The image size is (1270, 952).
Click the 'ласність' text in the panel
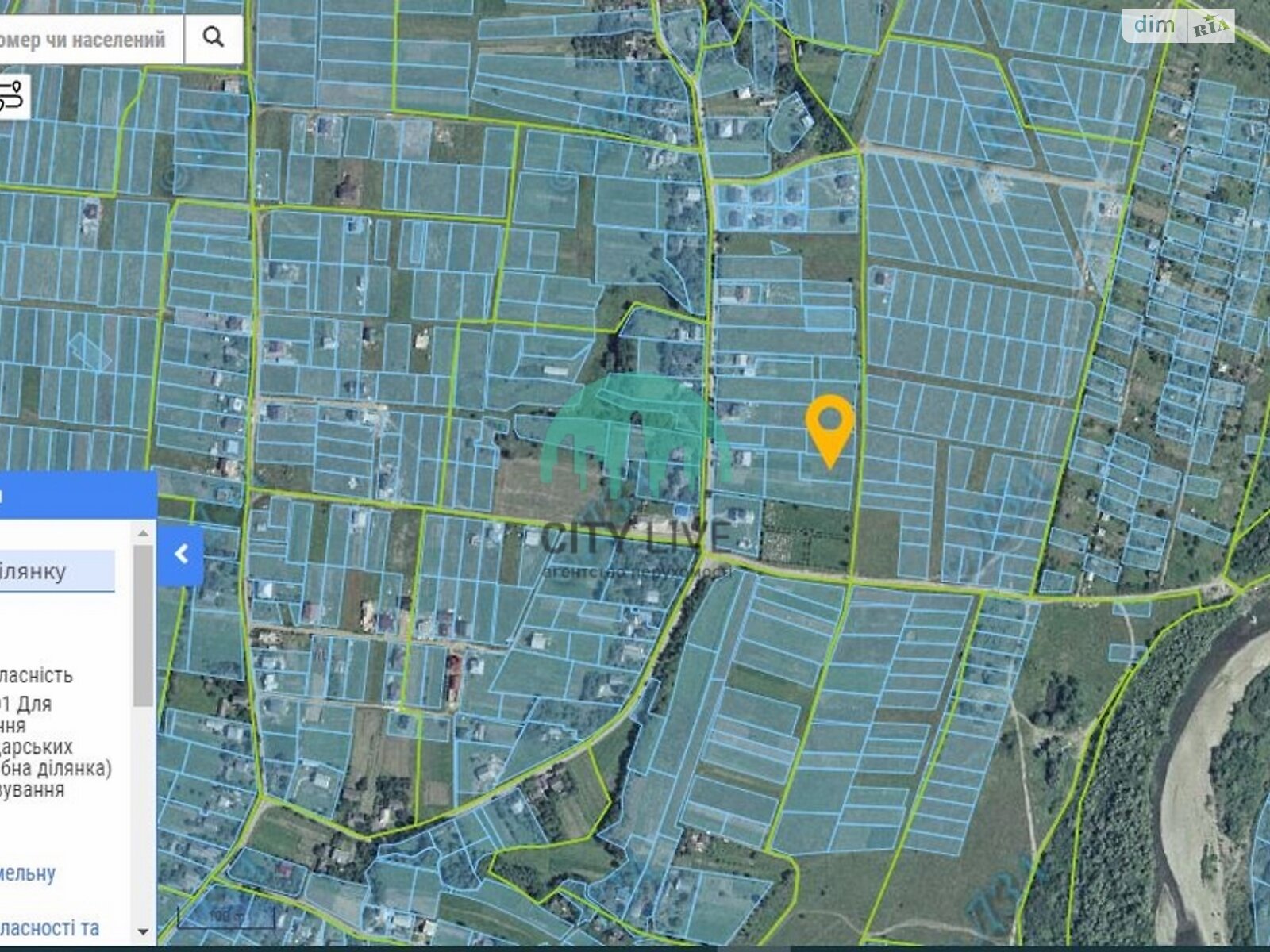pyautogui.click(x=37, y=675)
